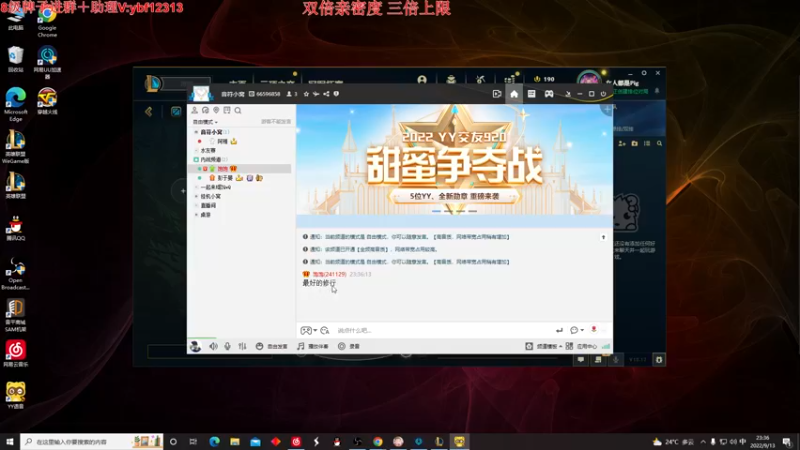Search the channel member list
800x450 pixels.
(238, 110)
